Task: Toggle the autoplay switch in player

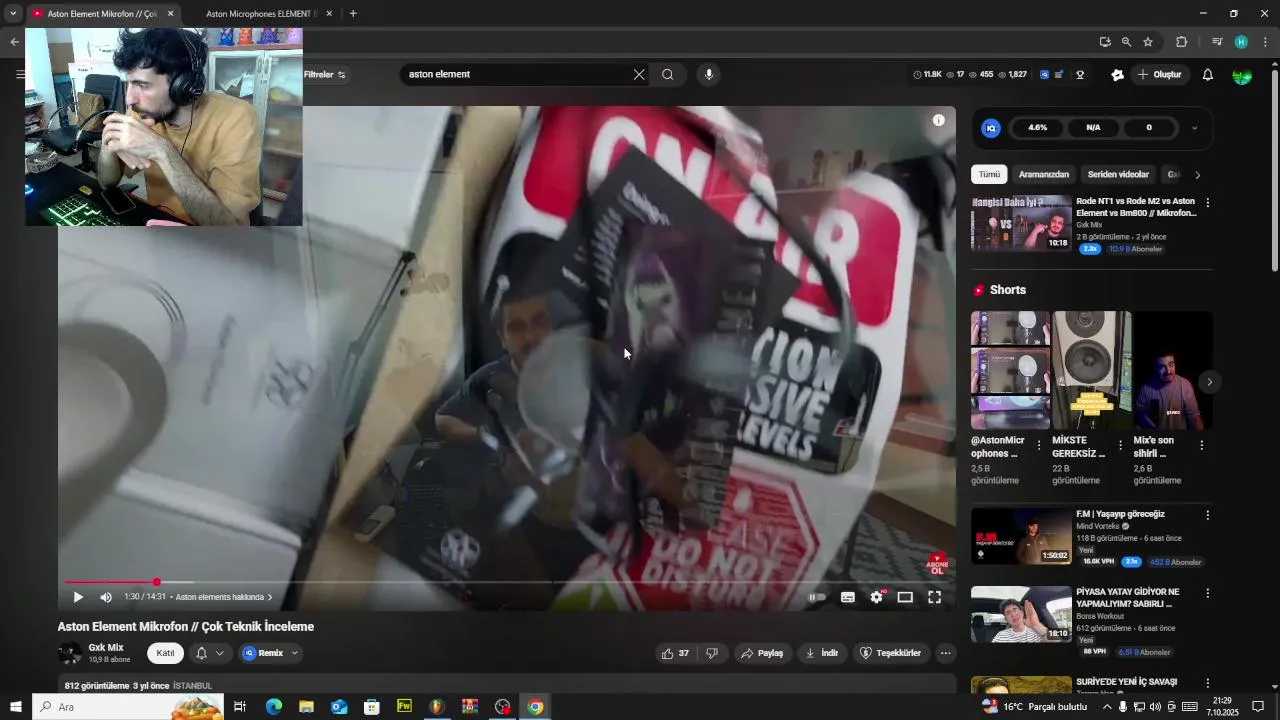Action: (x=817, y=597)
